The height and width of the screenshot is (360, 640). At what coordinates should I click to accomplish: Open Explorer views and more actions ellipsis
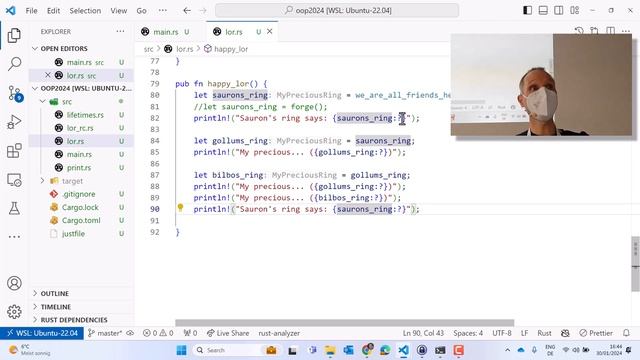click(x=120, y=31)
